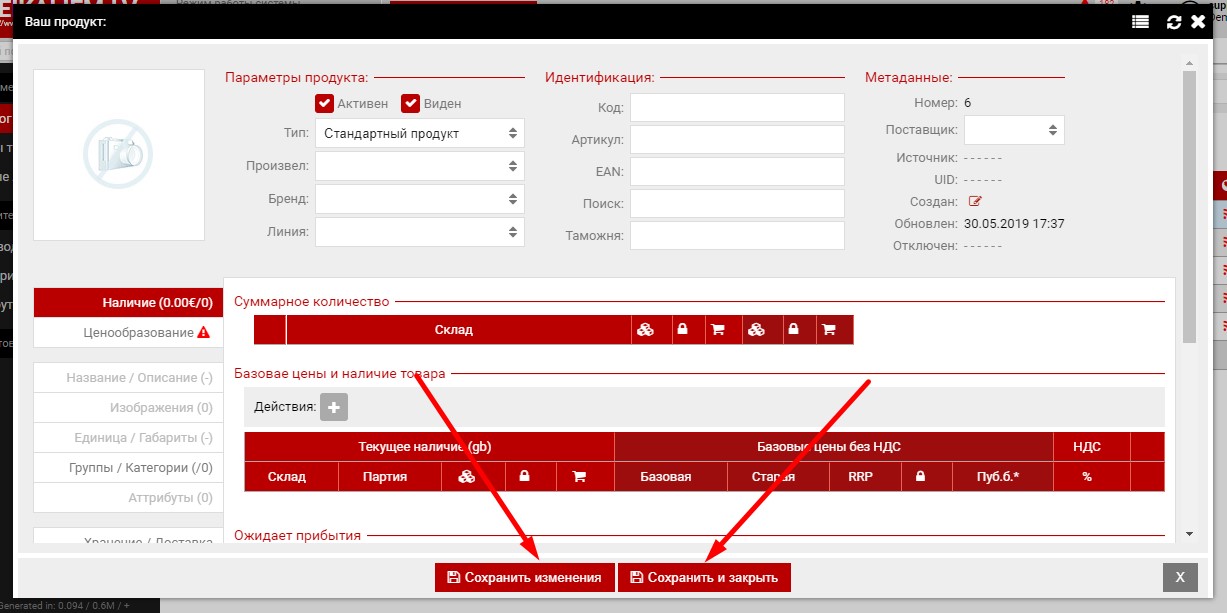Image resolution: width=1227 pixels, height=613 pixels.
Task: Click the first cart icon in Склад header
Action: coord(716,329)
